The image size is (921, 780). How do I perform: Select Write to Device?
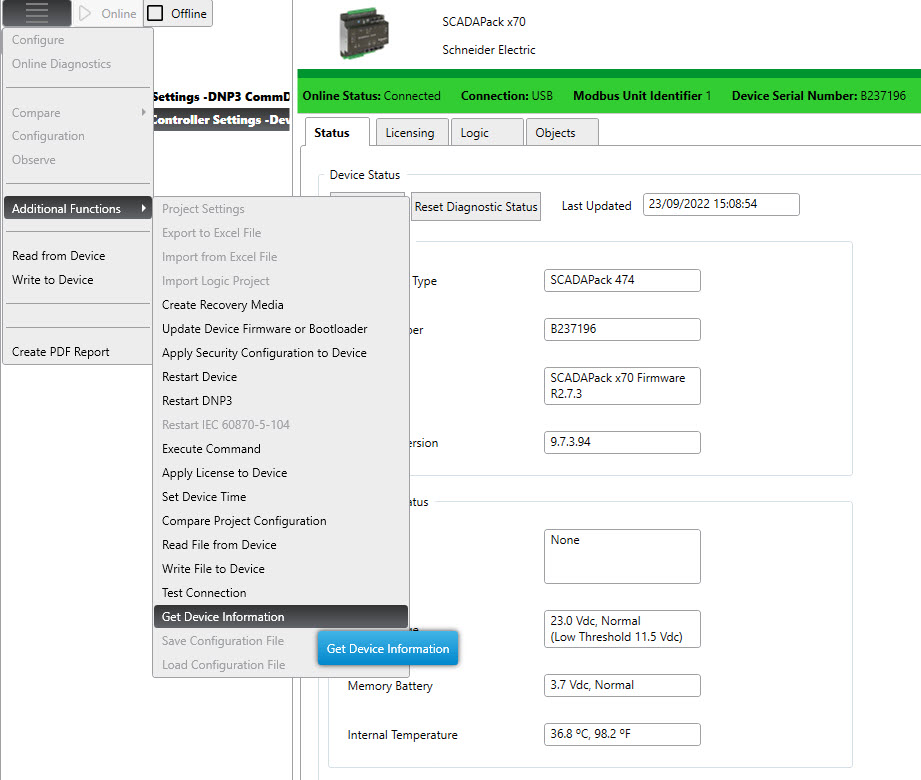coord(52,280)
